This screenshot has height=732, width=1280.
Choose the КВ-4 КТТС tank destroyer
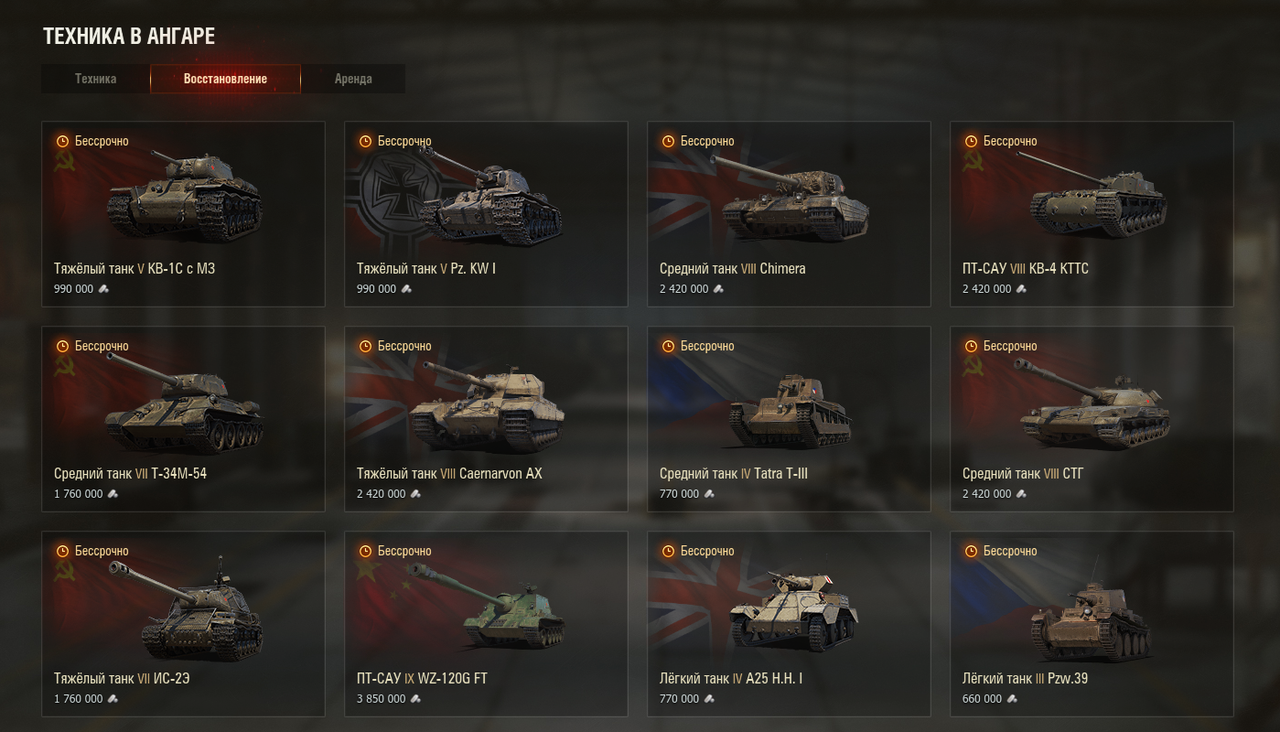[x=1092, y=214]
